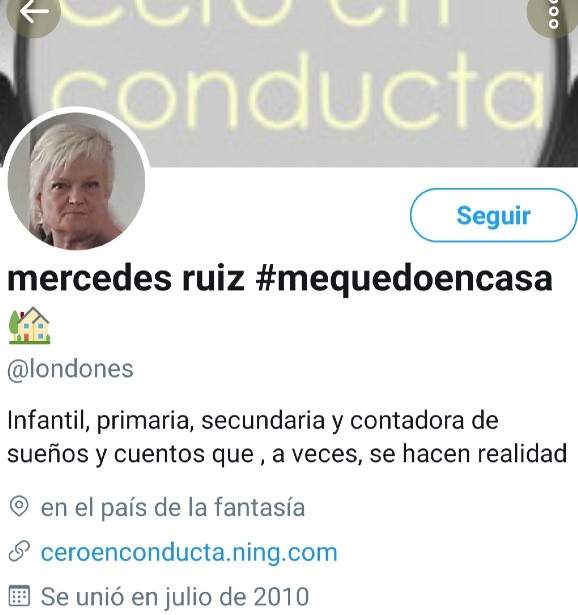Follow the account with Seguir button
The height and width of the screenshot is (615, 578).
pyautogui.click(x=493, y=215)
